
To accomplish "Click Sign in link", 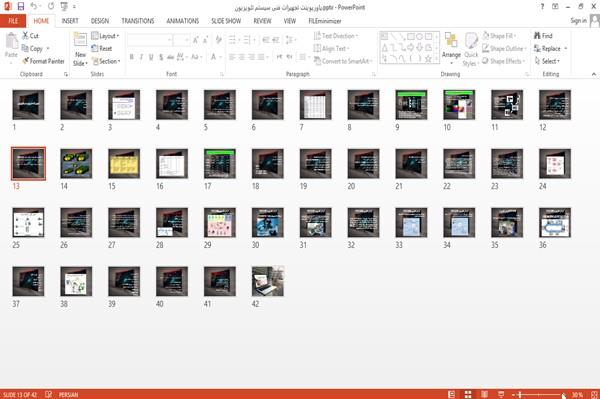I will 578,21.
